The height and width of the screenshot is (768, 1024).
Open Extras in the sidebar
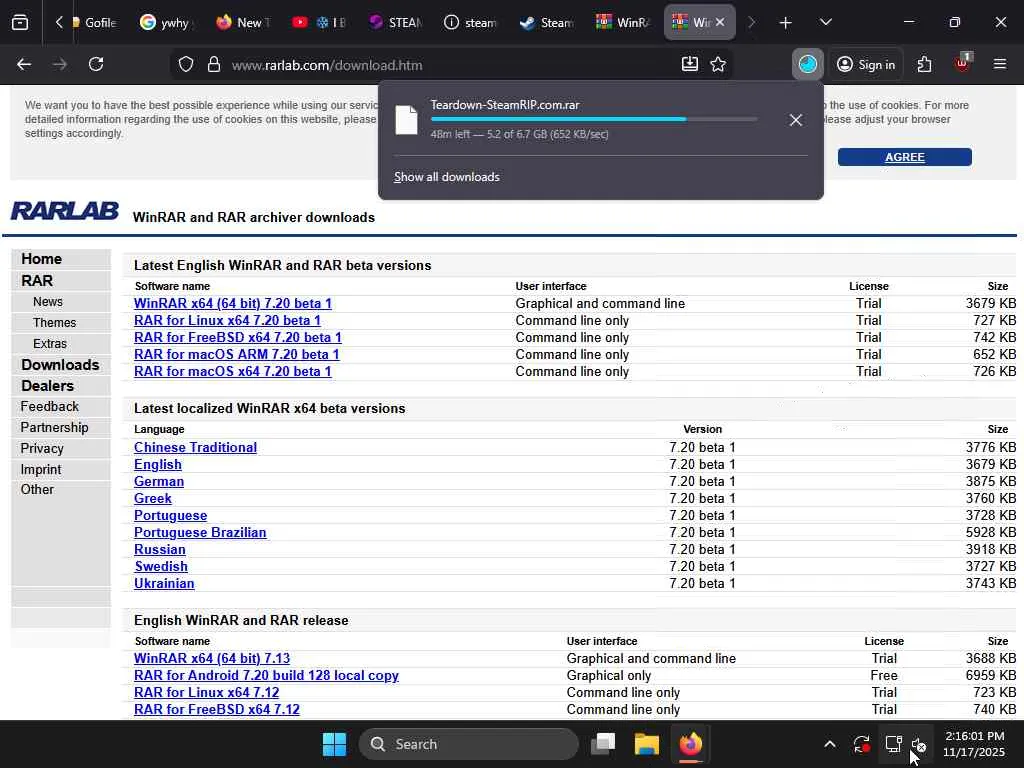click(50, 344)
